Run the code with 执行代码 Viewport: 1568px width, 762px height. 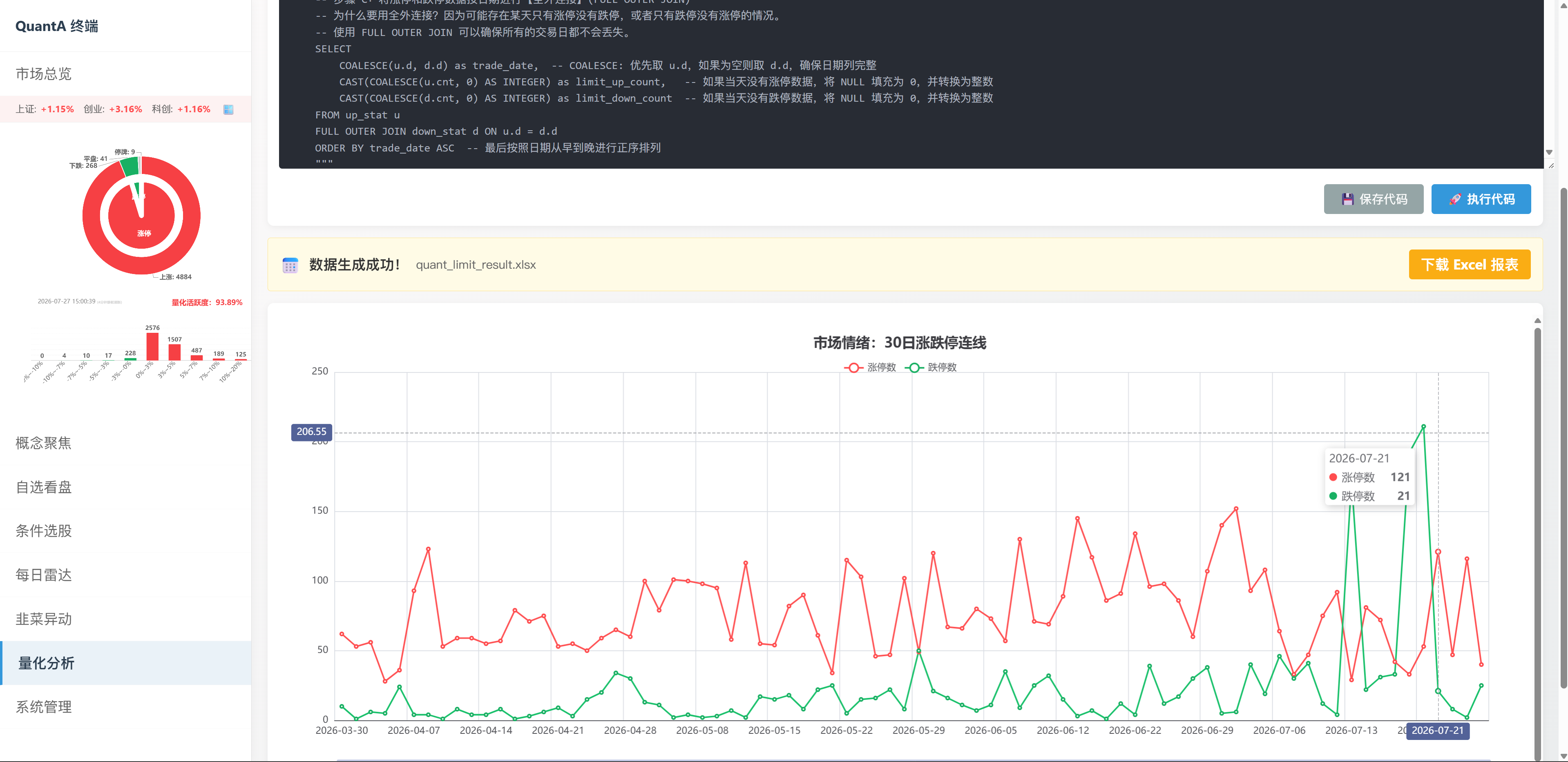point(1480,199)
